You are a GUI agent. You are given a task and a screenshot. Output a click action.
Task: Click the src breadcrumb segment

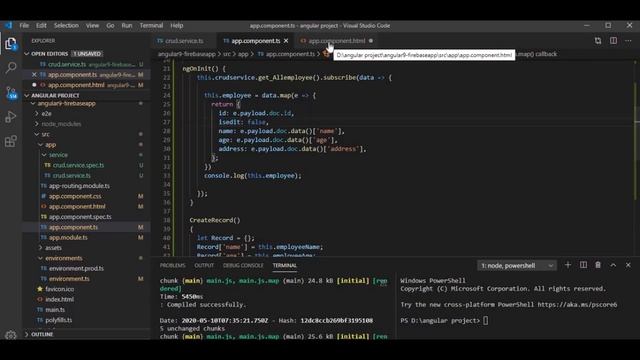[x=227, y=54]
